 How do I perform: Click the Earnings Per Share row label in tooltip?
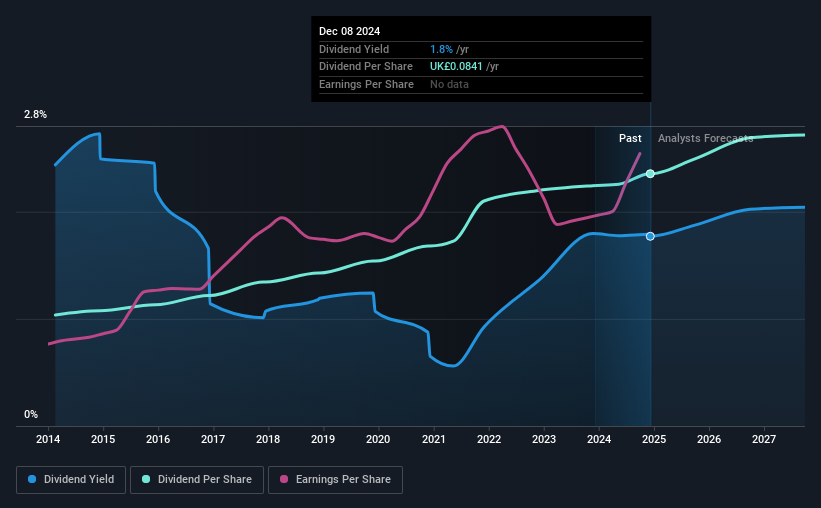(x=366, y=84)
